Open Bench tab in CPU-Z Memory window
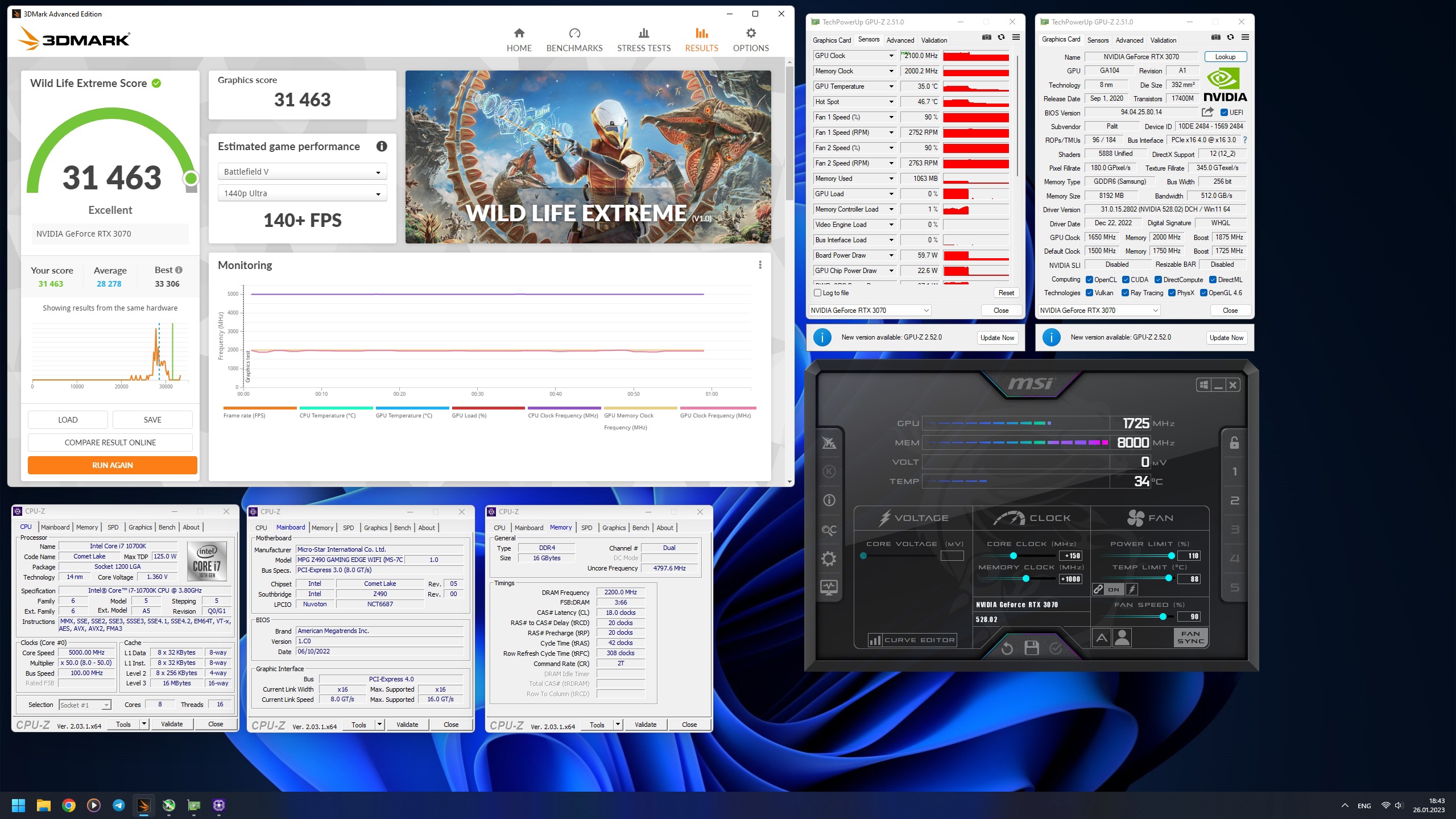The width and height of the screenshot is (1456, 819). (640, 528)
